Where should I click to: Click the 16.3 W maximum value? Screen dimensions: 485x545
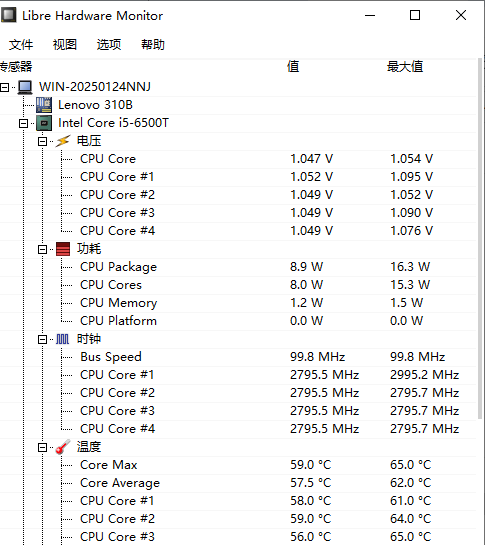coord(410,267)
